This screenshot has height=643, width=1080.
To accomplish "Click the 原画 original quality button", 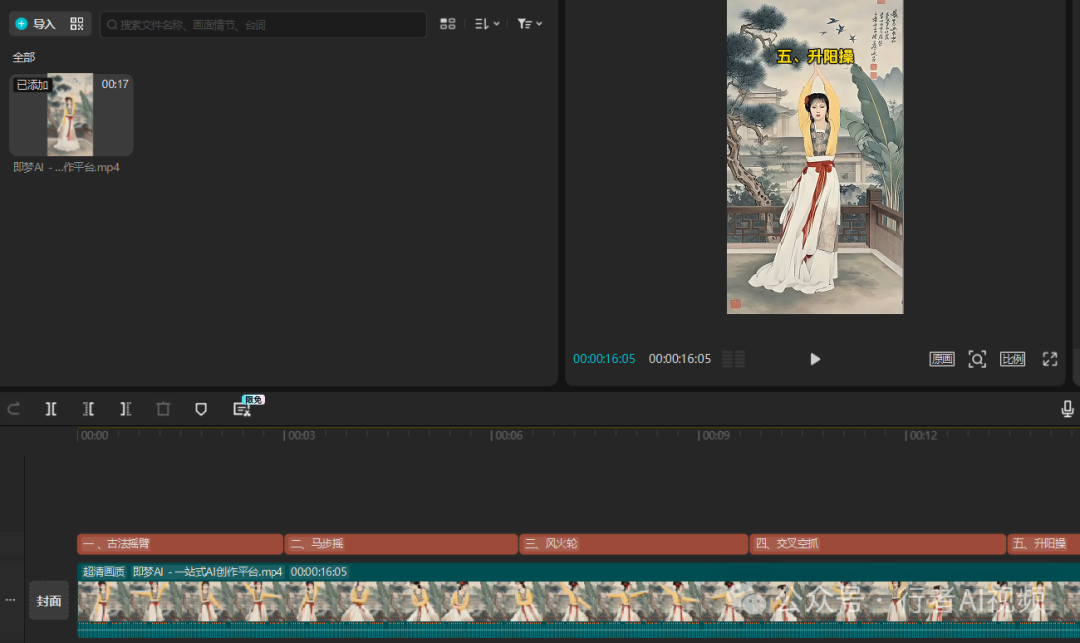I will pyautogui.click(x=942, y=359).
